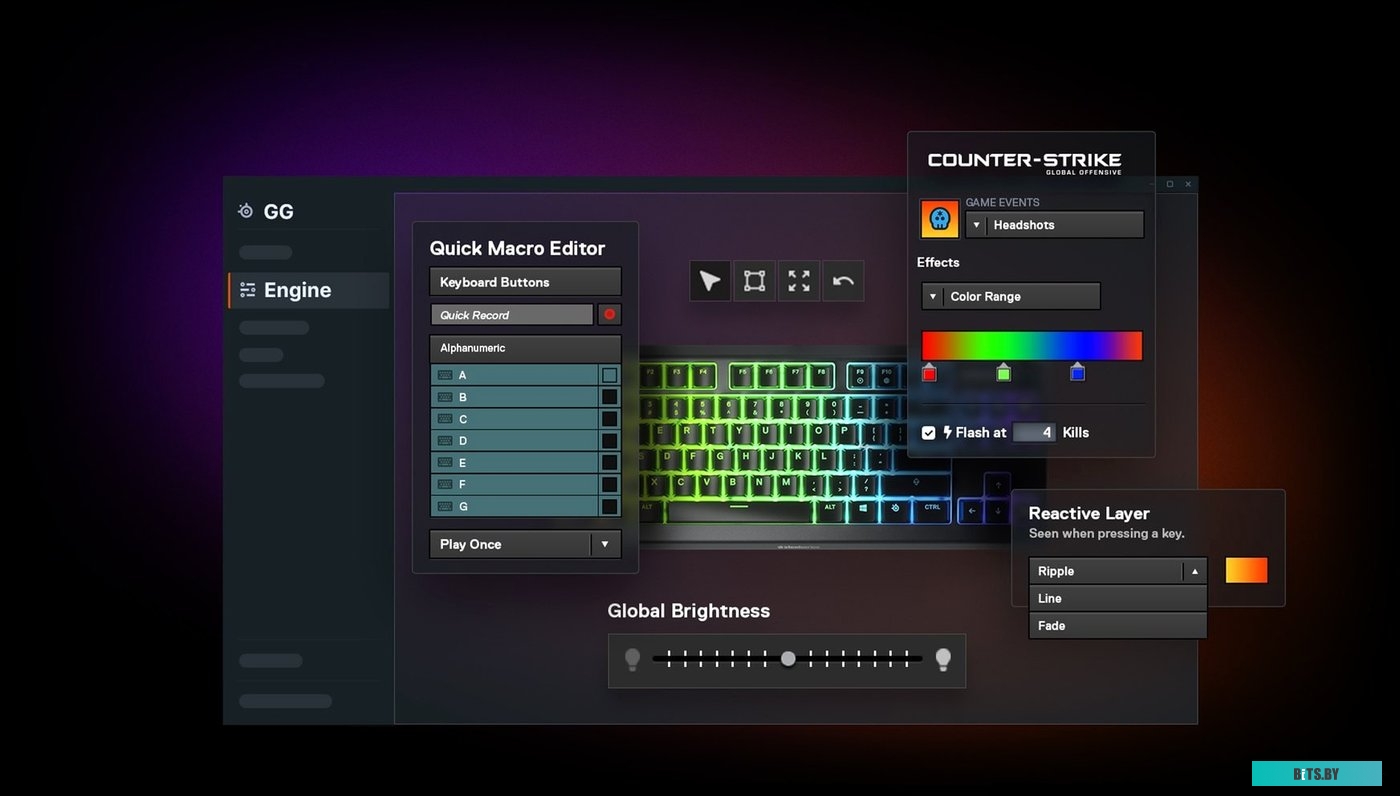Select the pointer cursor tool
The width and height of the screenshot is (1400, 796).
click(710, 281)
